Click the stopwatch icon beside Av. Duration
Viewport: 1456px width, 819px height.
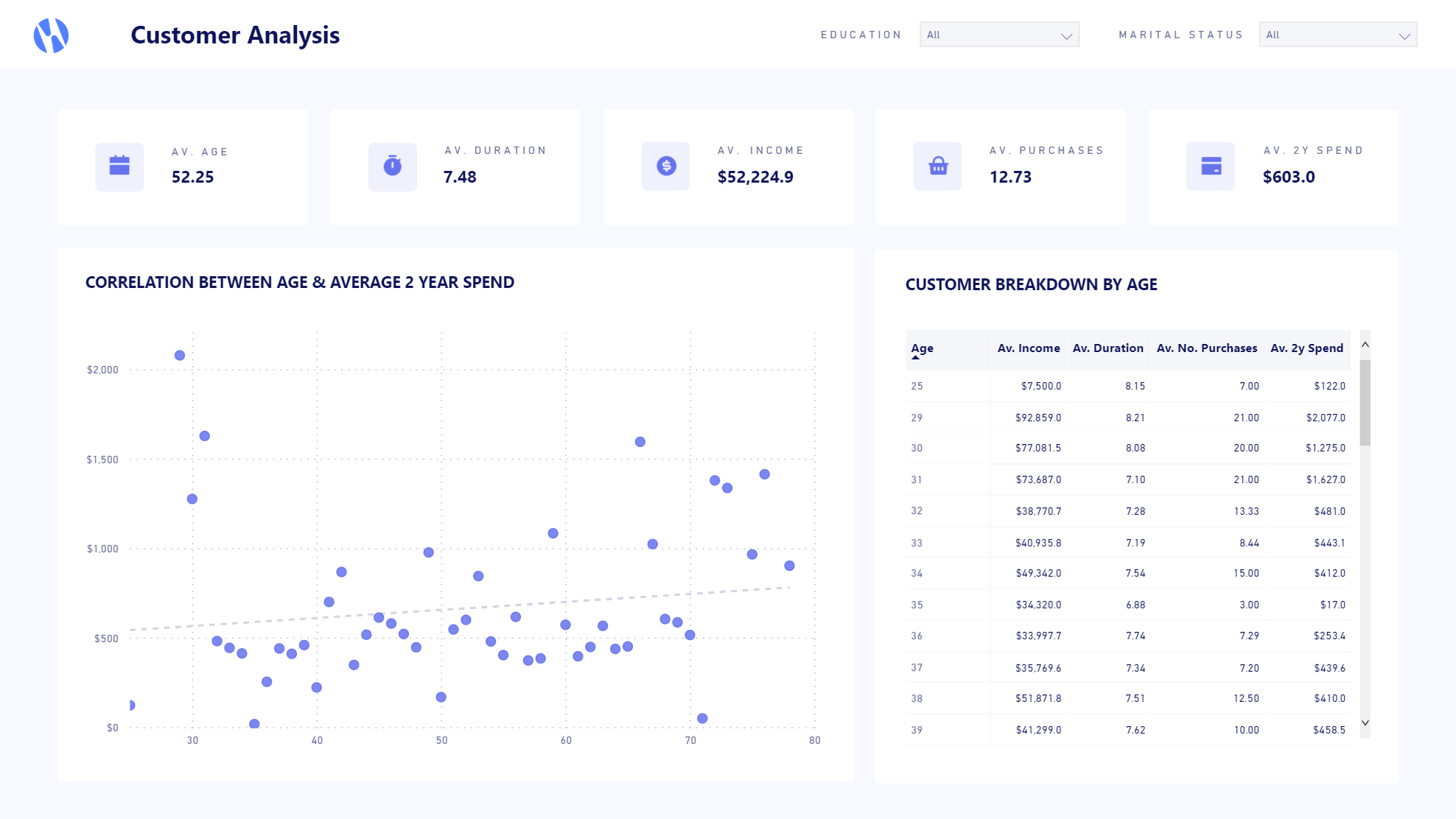point(393,166)
